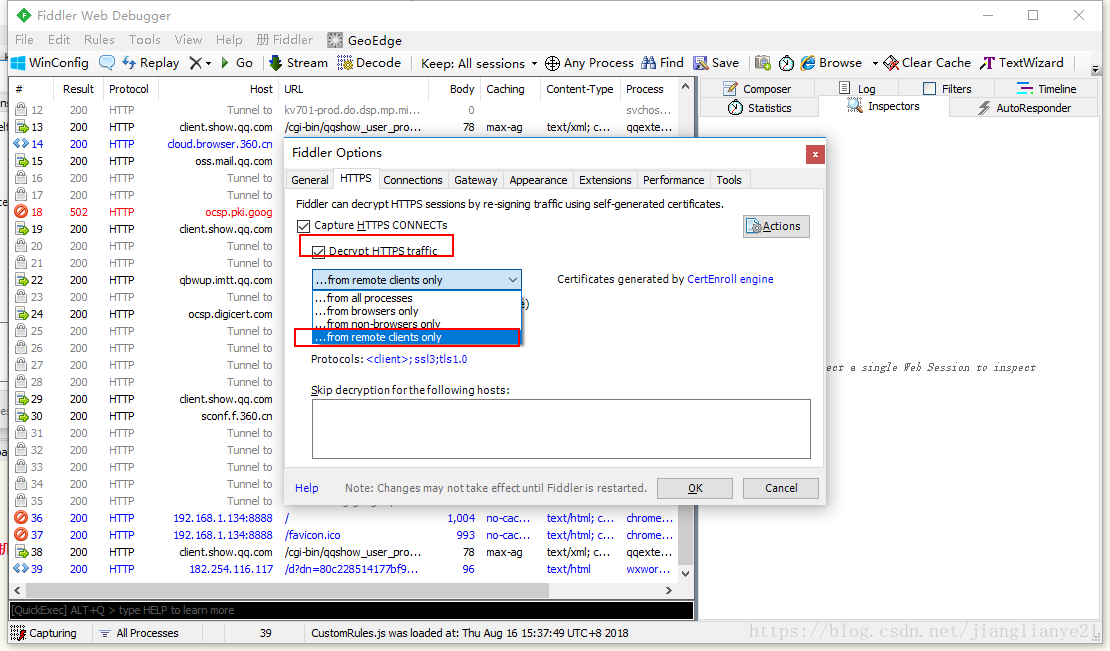The image size is (1110, 651).
Task: Switch to the Composer tab
Action: coord(757,88)
